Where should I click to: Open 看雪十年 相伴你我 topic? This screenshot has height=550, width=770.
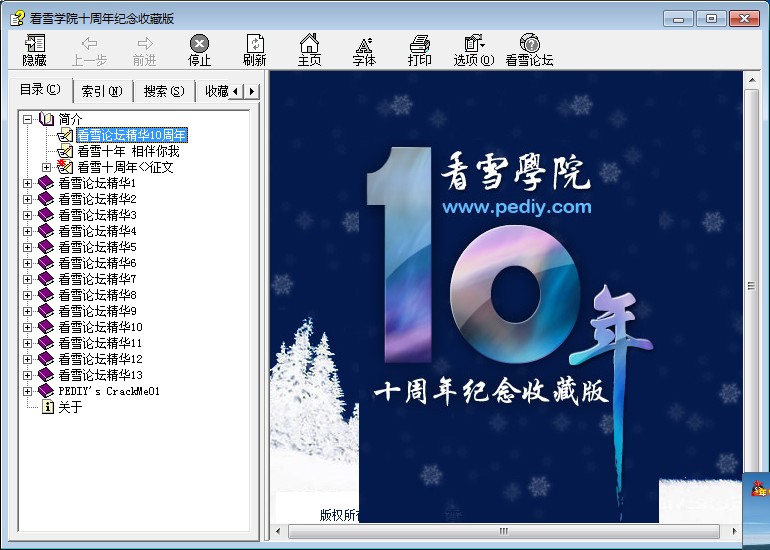128,151
